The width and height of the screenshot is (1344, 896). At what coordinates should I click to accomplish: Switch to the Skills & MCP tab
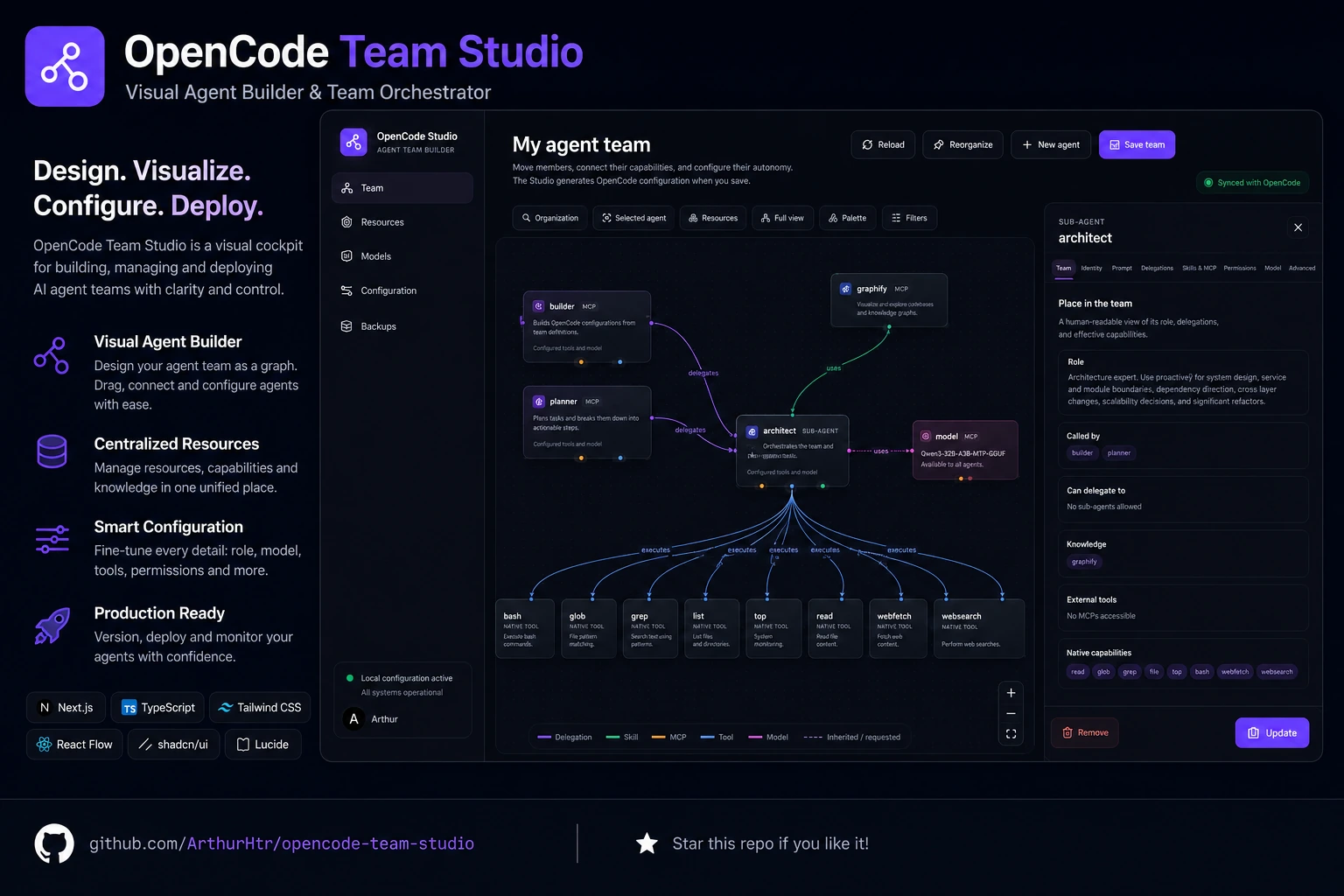[x=1199, y=268]
